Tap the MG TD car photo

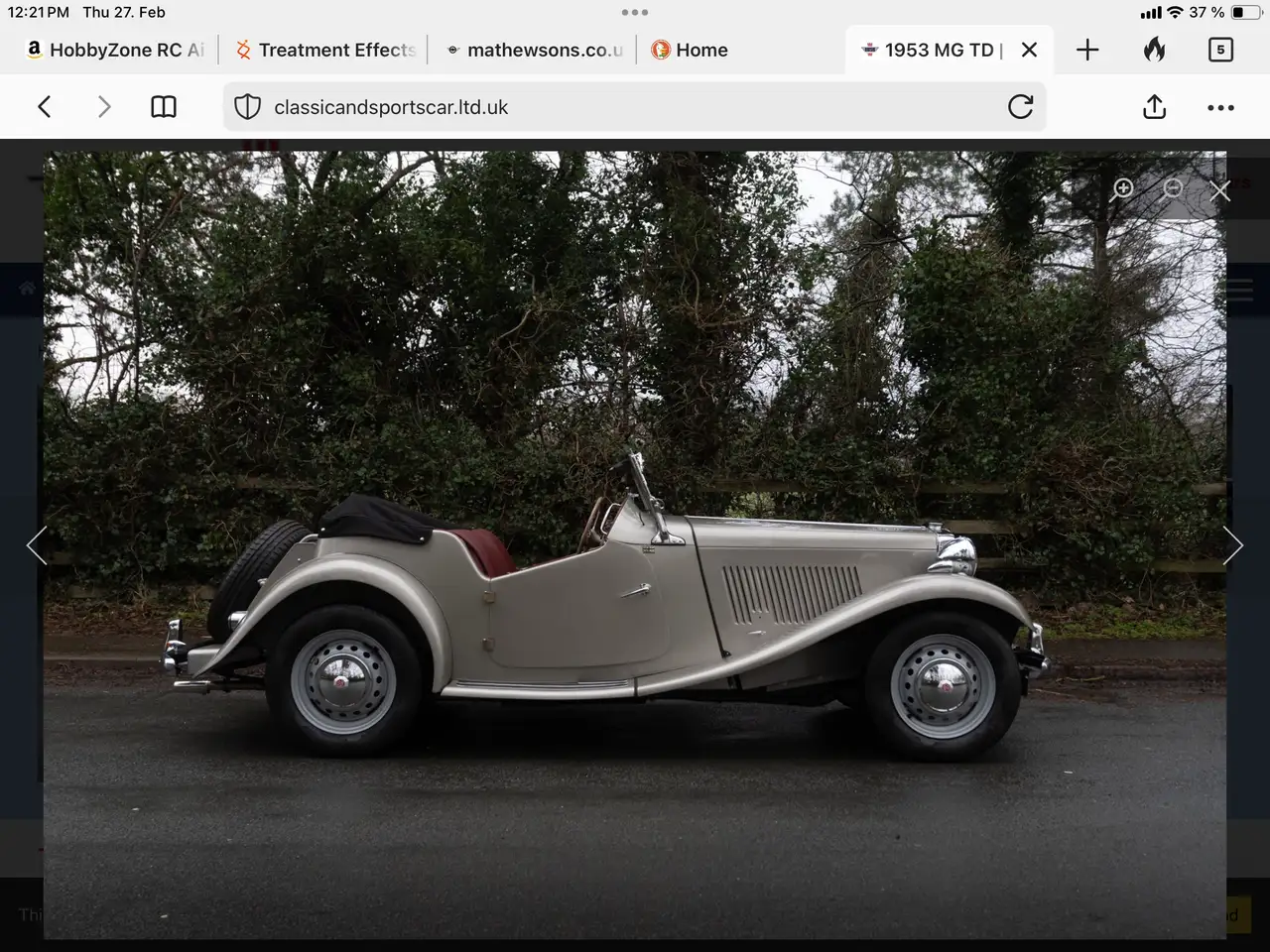coord(635,544)
